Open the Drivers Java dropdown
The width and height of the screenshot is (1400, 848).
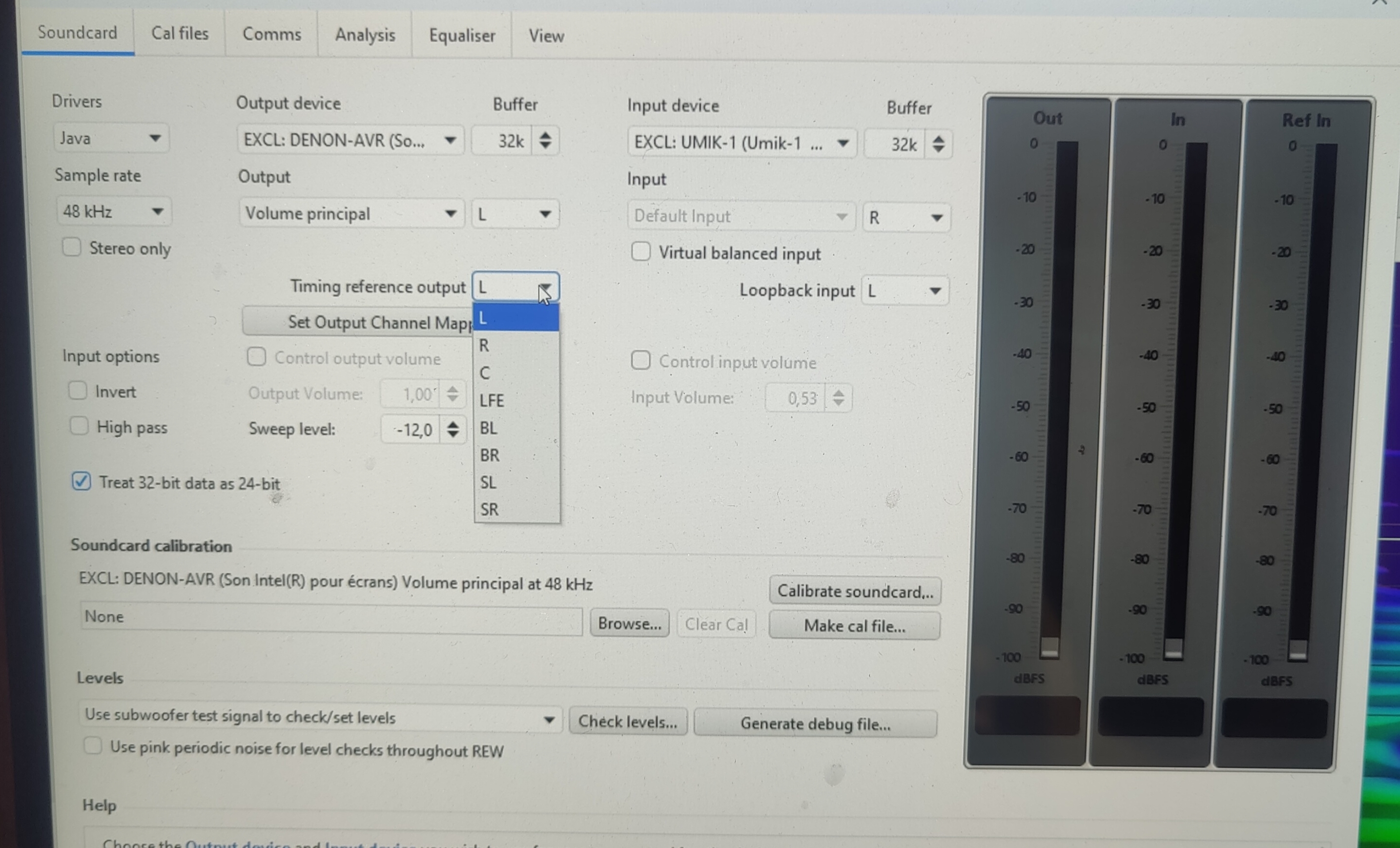pyautogui.click(x=111, y=138)
